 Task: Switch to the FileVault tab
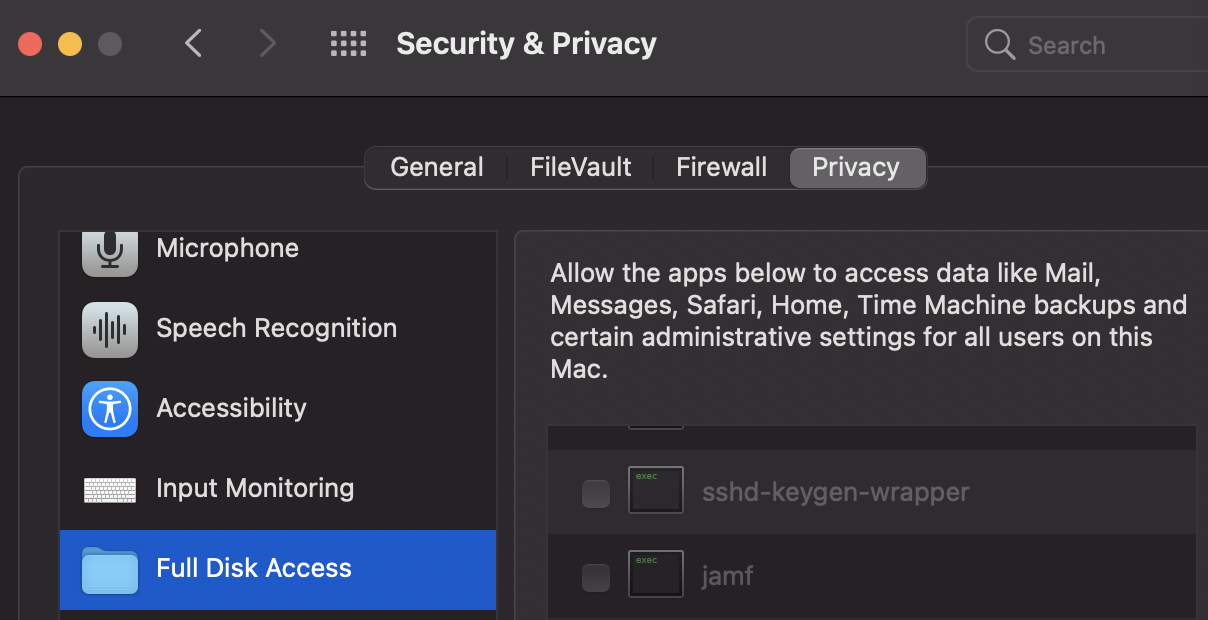pos(580,167)
